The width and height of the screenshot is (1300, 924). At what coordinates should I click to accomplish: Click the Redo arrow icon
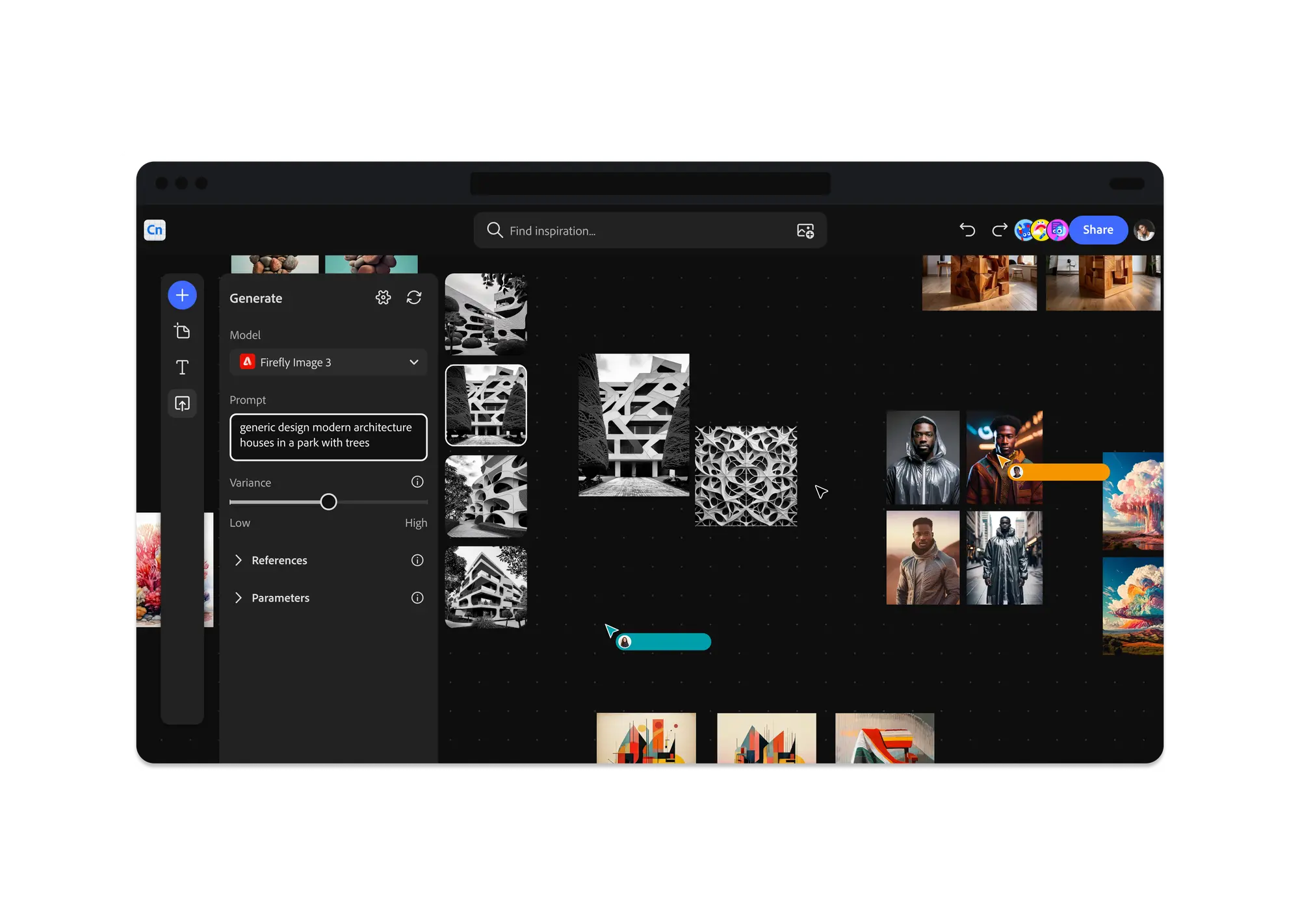pos(999,230)
